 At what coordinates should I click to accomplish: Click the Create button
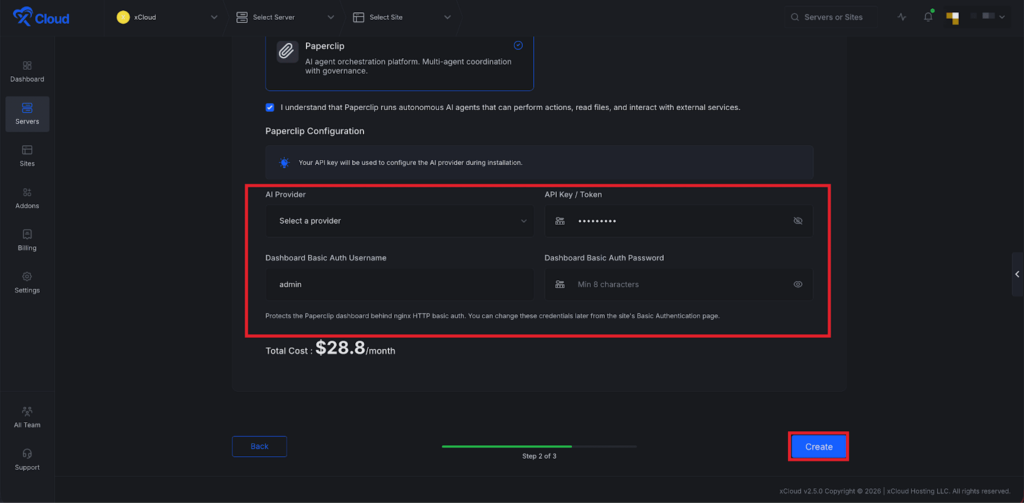[x=819, y=446]
